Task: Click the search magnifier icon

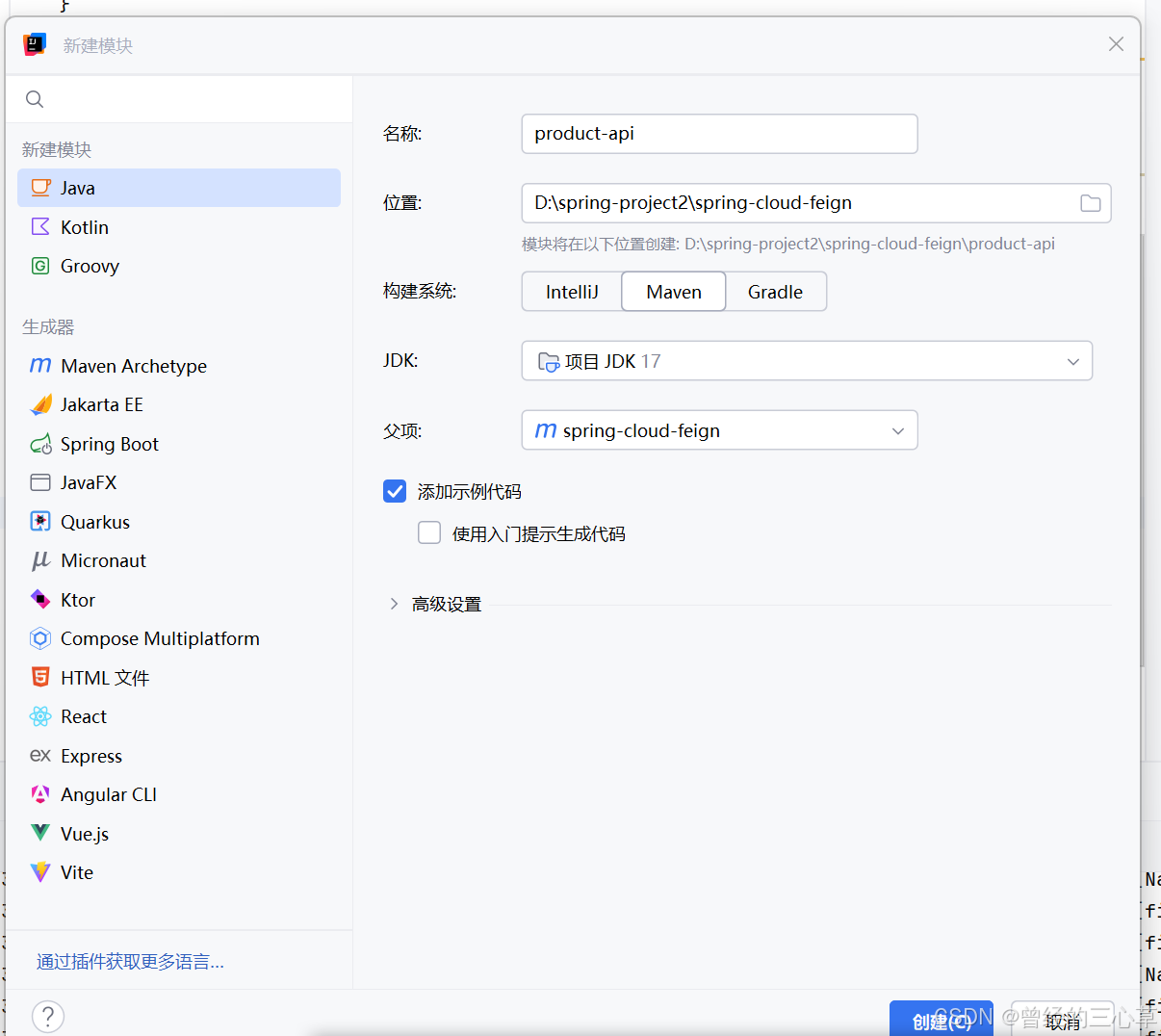Action: point(35,99)
